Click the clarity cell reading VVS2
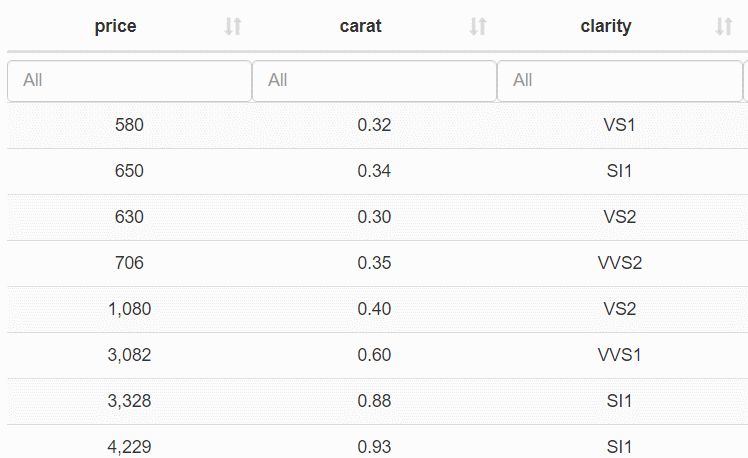The image size is (748, 458). (x=619, y=263)
